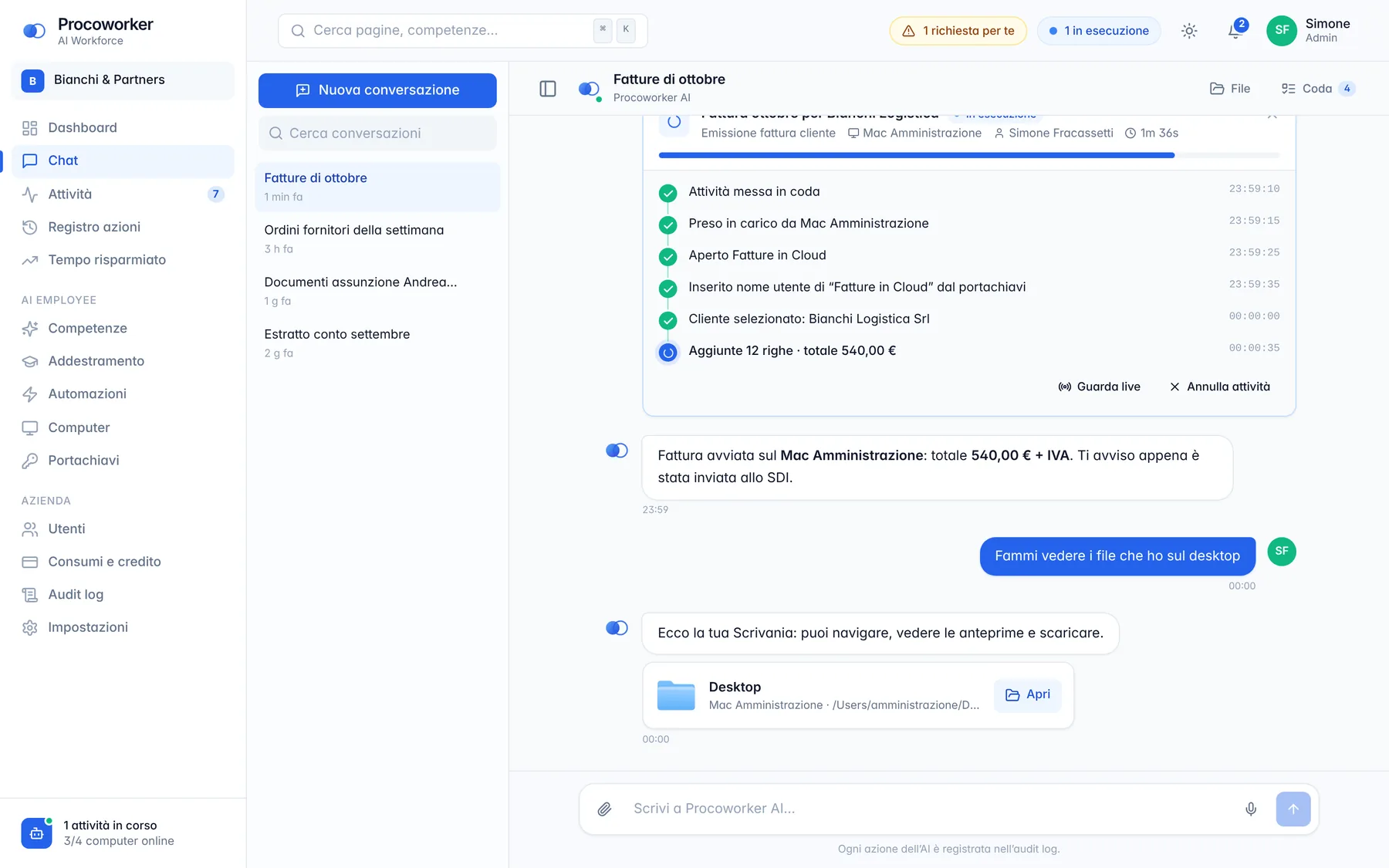Select the Fatture di ottobre conversation

pyautogui.click(x=377, y=187)
